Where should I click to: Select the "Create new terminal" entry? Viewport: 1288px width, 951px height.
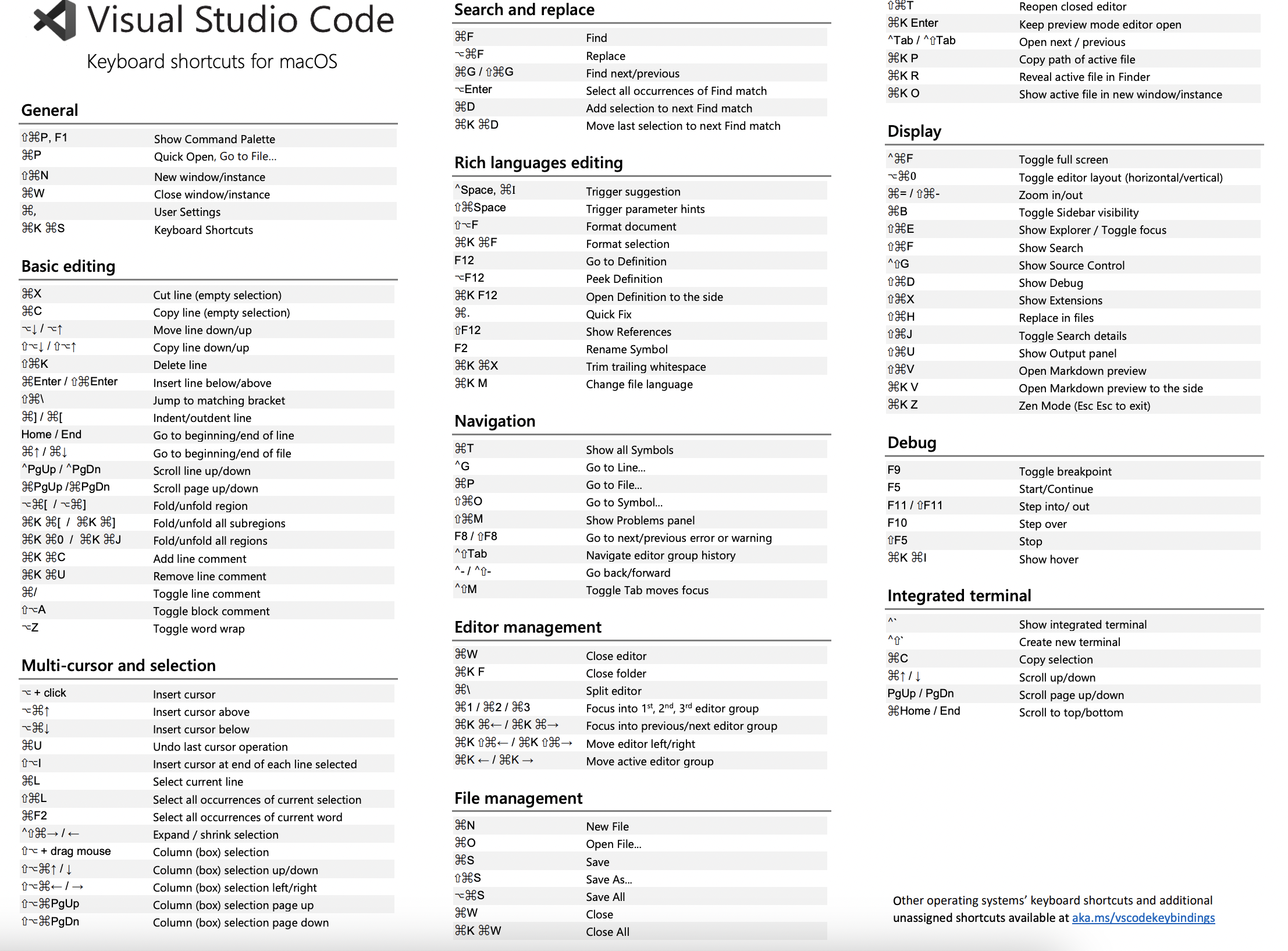point(1069,642)
